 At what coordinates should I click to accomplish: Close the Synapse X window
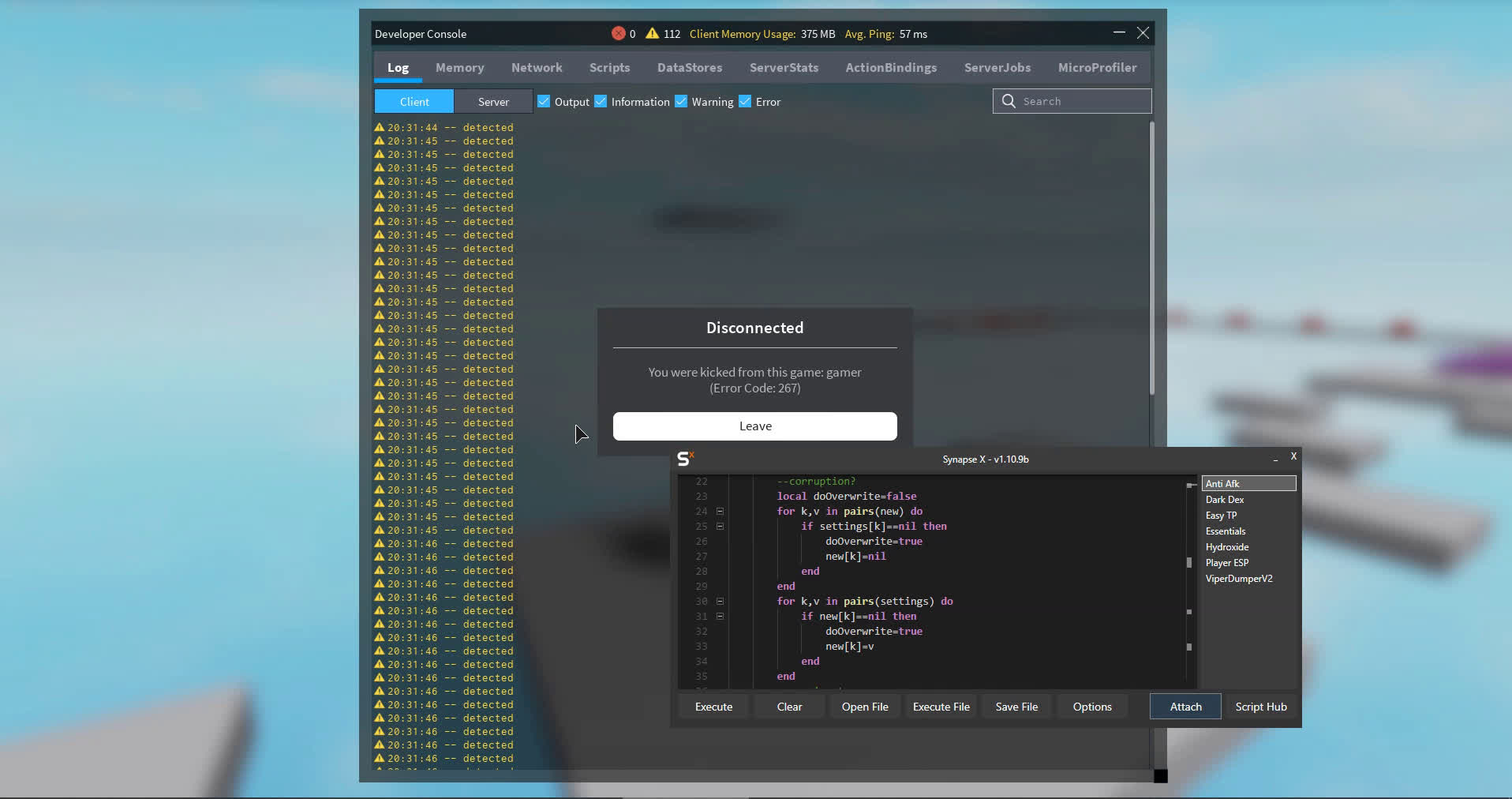click(1293, 456)
